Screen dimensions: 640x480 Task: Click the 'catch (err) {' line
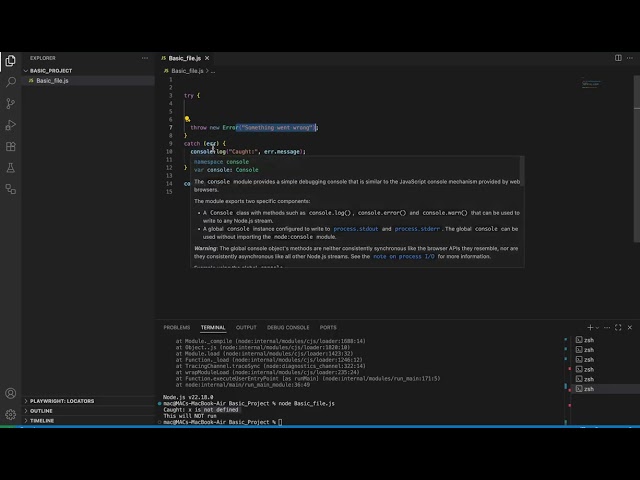click(204, 143)
